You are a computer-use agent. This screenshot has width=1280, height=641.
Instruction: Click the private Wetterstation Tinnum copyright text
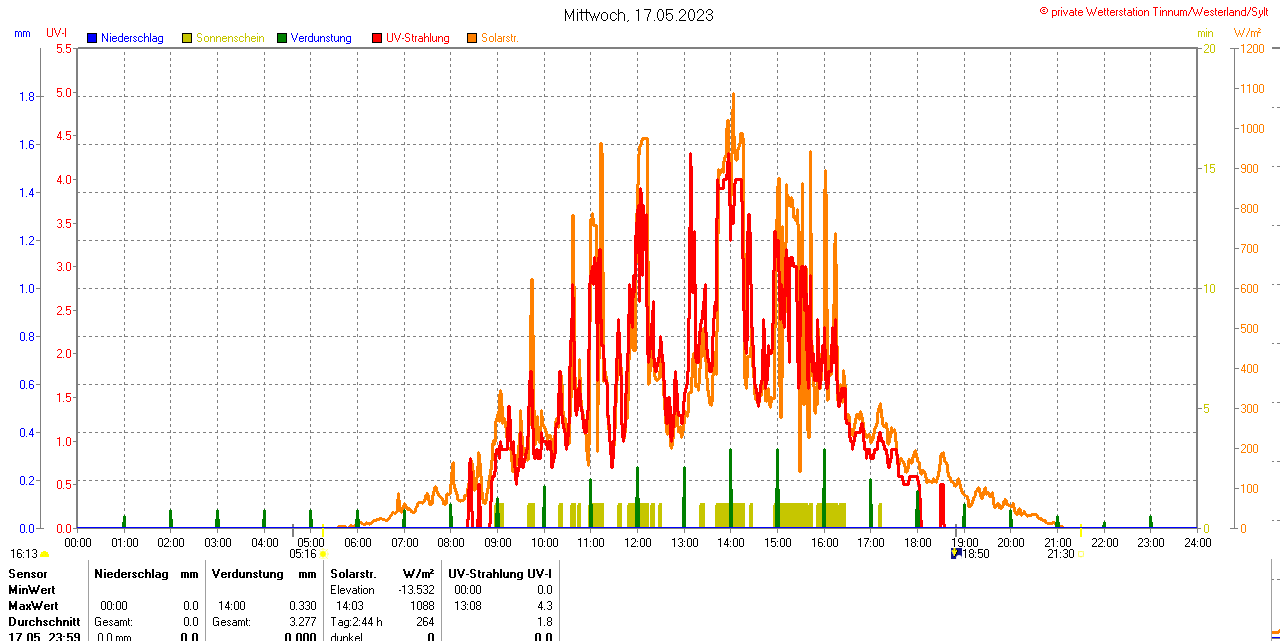[1158, 11]
